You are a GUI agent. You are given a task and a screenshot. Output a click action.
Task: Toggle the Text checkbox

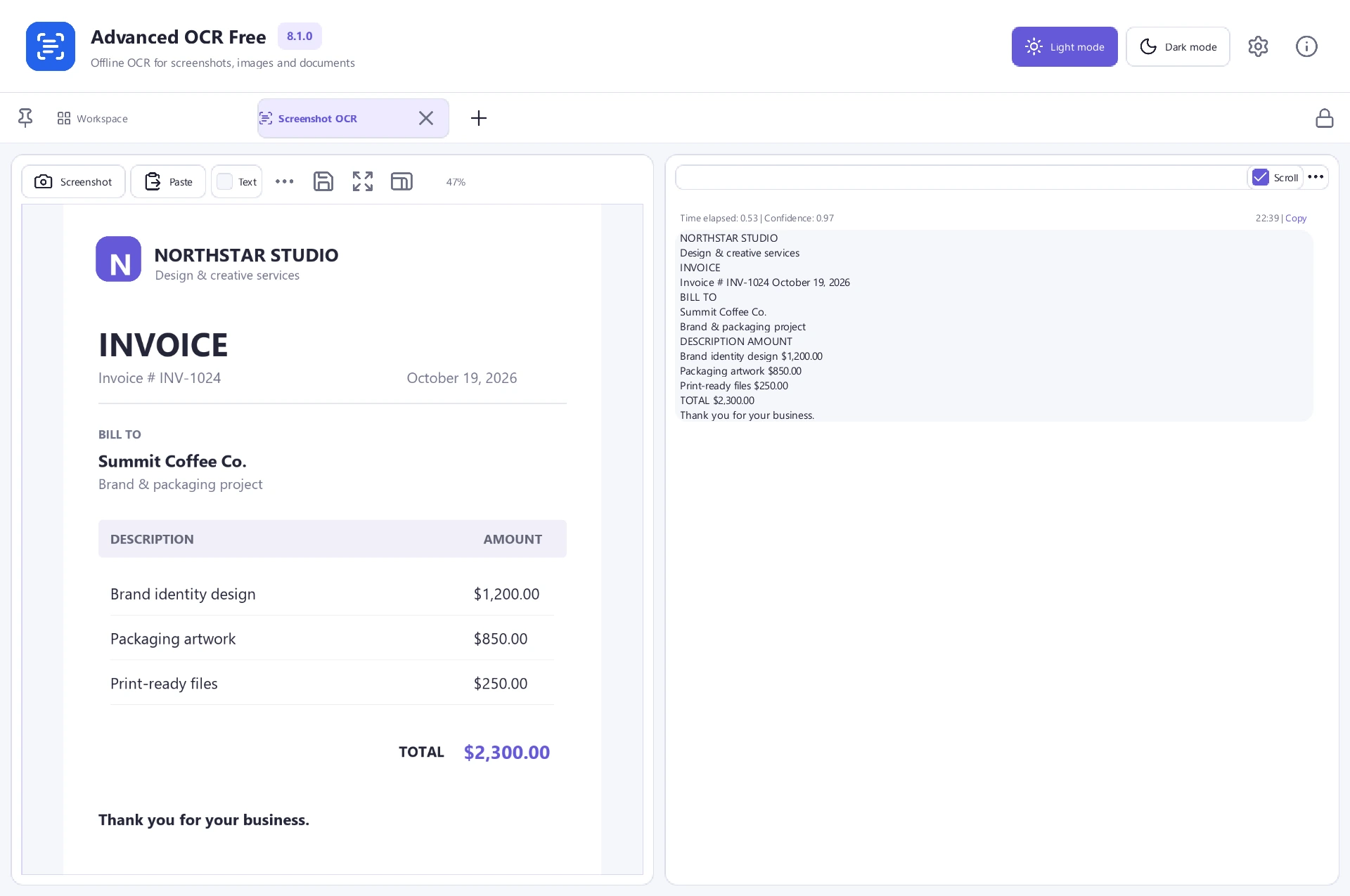pos(224,181)
